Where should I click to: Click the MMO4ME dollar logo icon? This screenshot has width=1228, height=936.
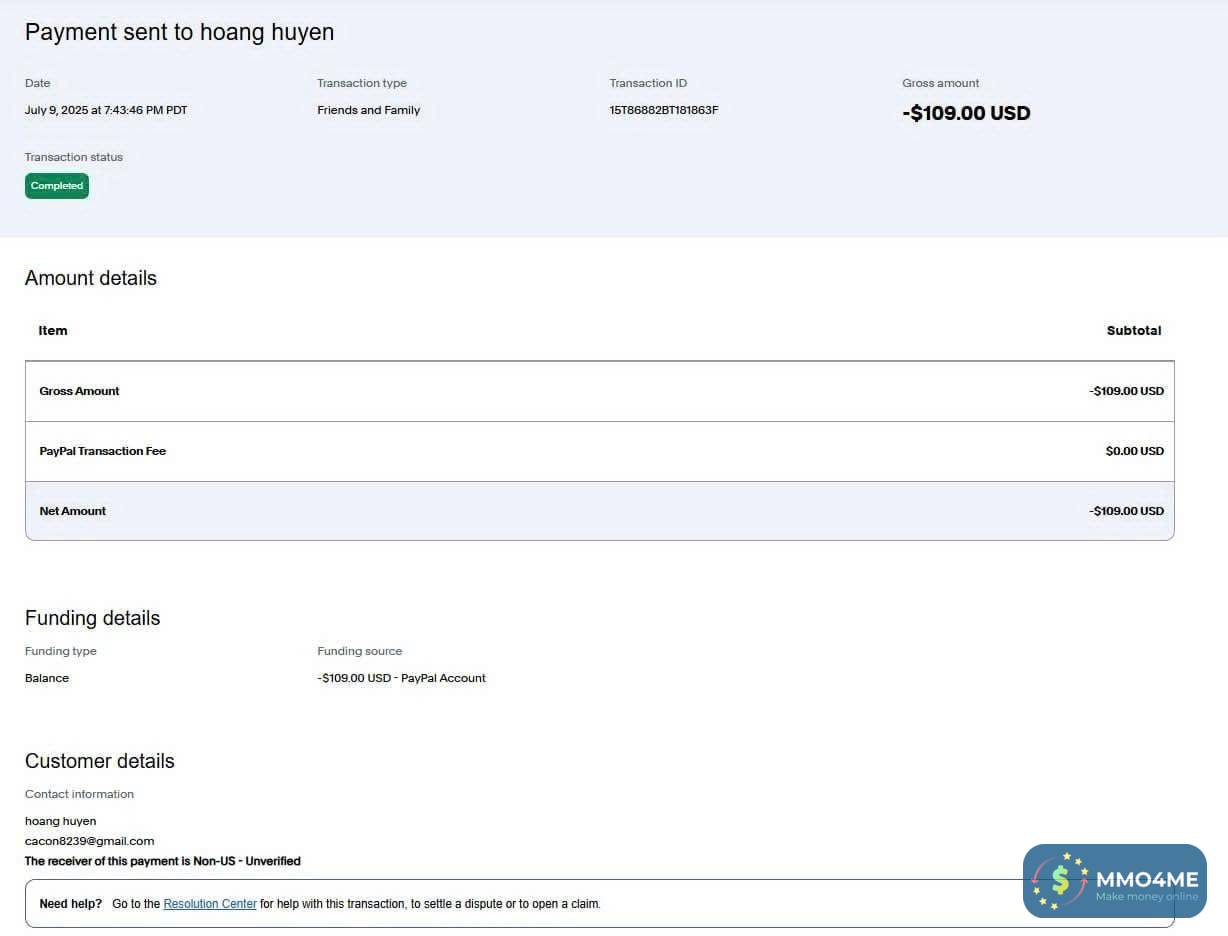coord(1060,881)
